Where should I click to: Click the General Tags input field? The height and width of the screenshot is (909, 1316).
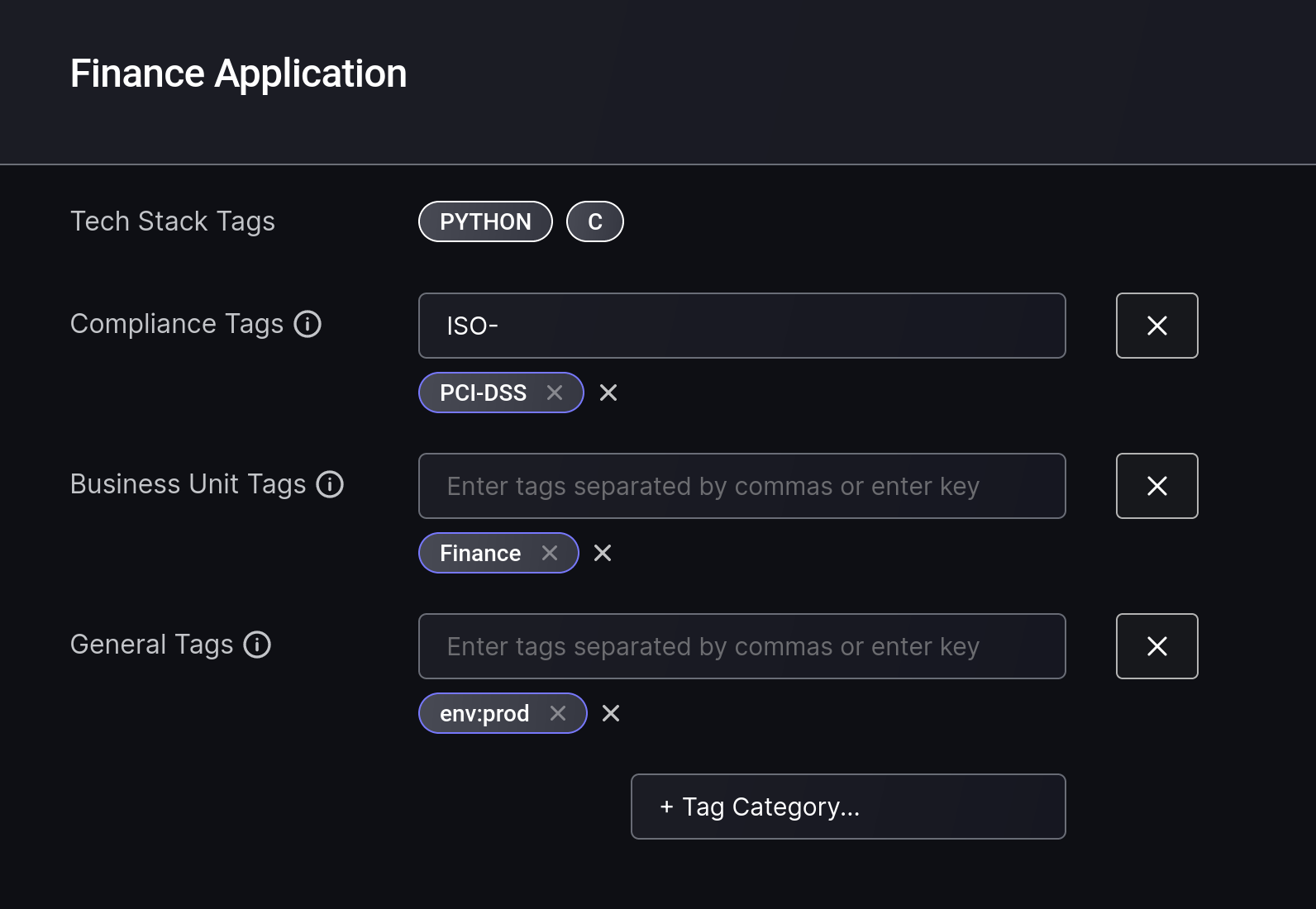pyautogui.click(x=741, y=646)
